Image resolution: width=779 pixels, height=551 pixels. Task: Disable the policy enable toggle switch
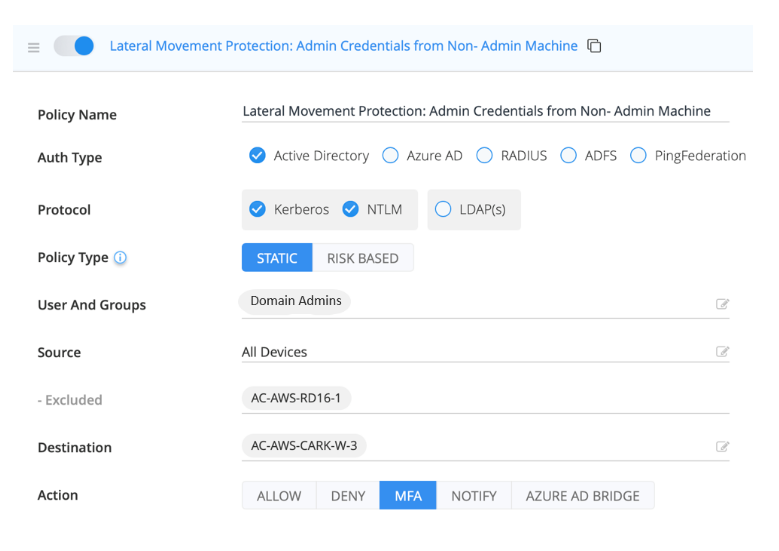click(74, 46)
